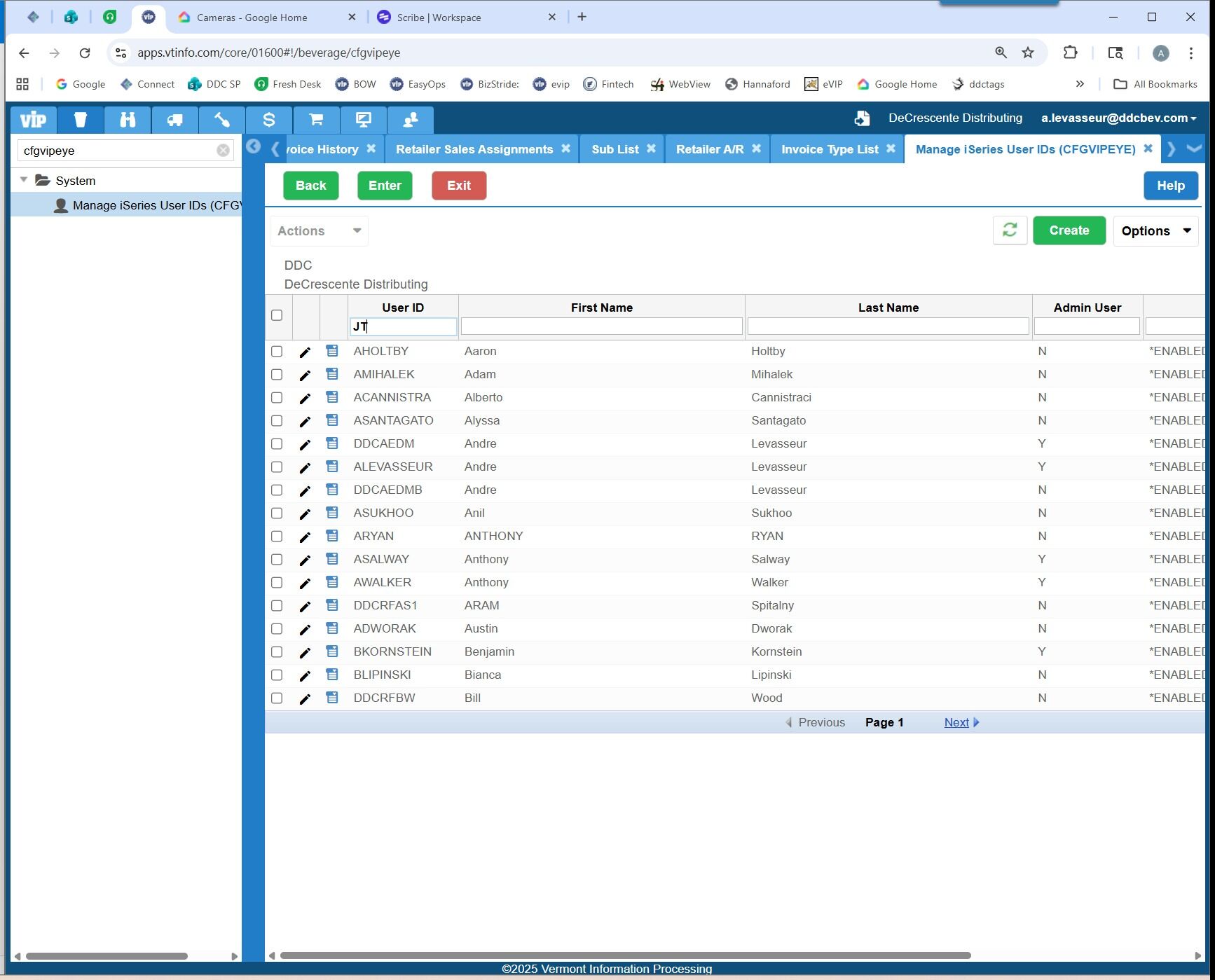Tick the checkbox next to BKORNSTEIN
The image size is (1215, 980).
tap(277, 652)
